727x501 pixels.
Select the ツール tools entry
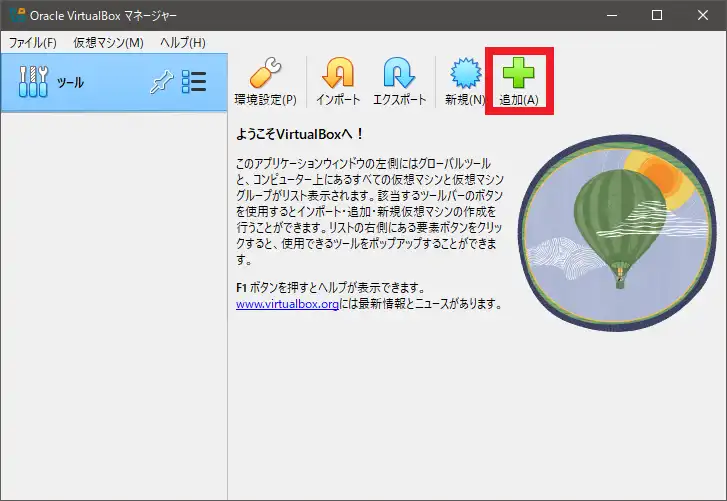click(114, 82)
